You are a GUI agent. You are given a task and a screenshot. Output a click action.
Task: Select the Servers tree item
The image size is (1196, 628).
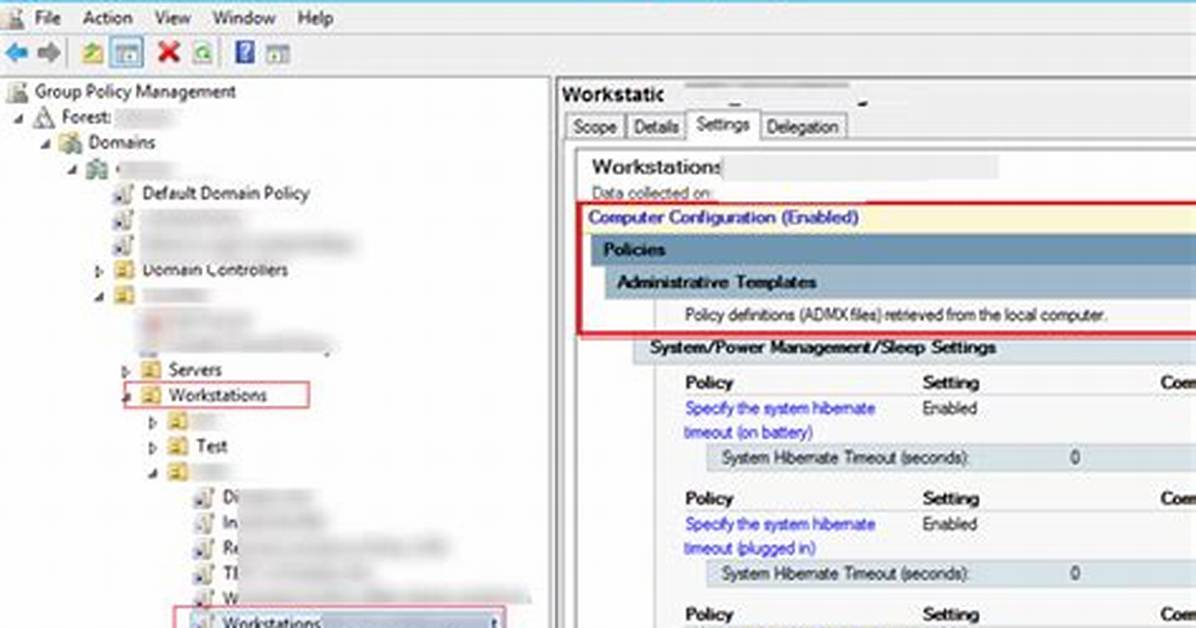click(195, 369)
